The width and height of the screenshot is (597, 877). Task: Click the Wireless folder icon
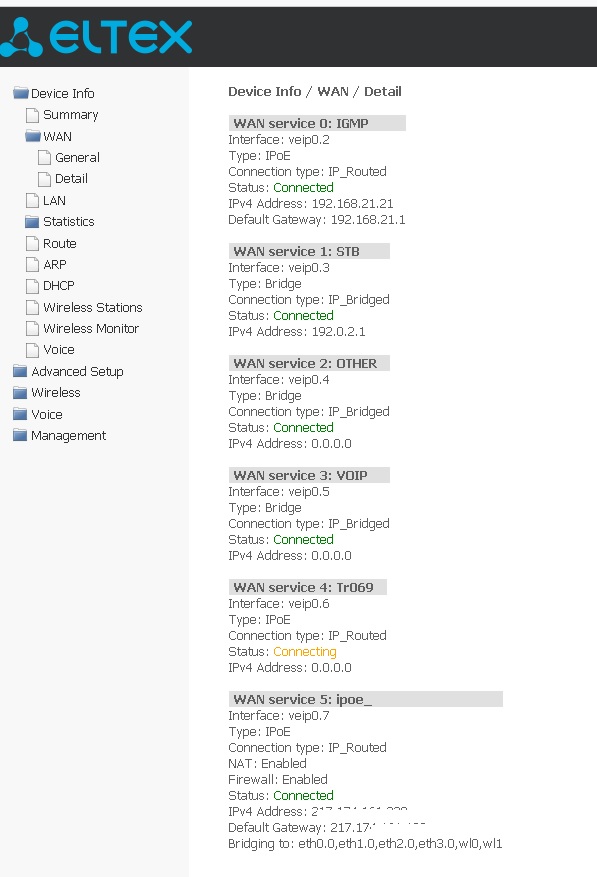(x=20, y=393)
